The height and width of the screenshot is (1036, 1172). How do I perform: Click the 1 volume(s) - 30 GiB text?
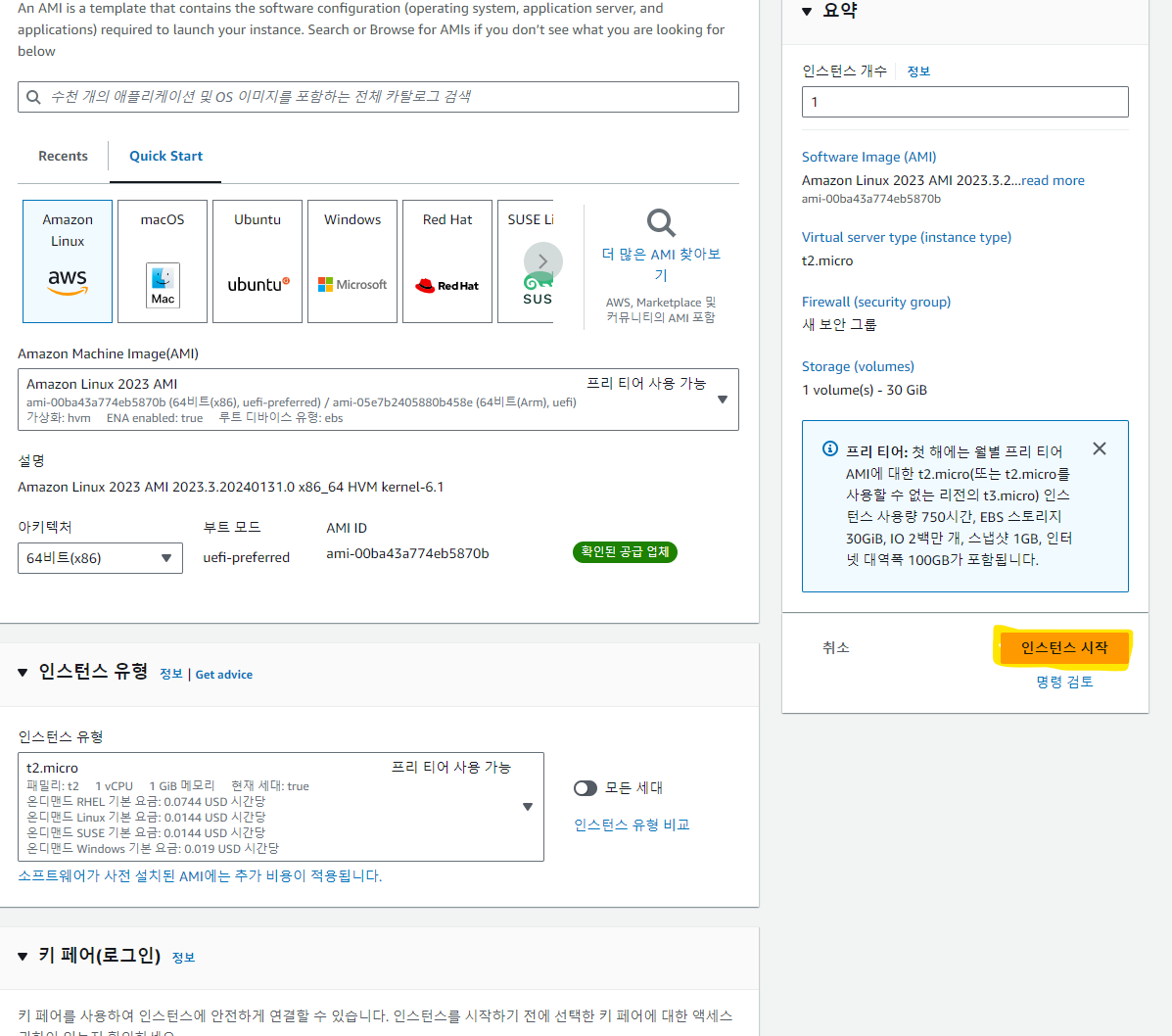point(864,390)
